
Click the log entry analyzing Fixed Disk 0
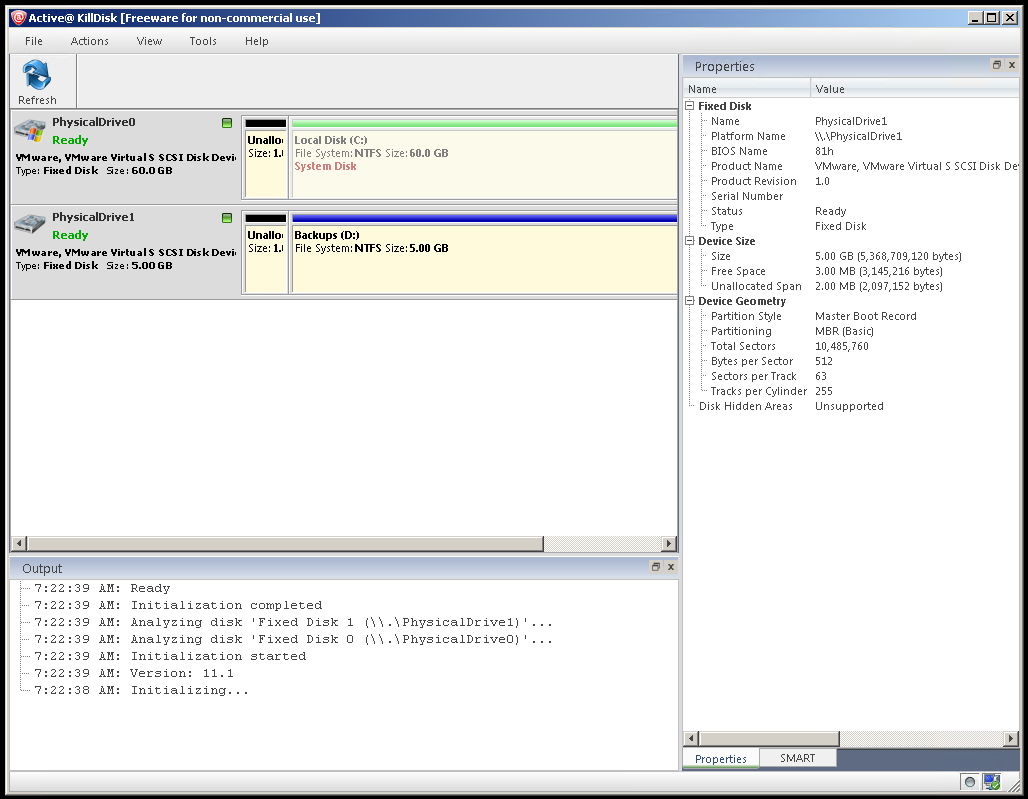point(293,640)
